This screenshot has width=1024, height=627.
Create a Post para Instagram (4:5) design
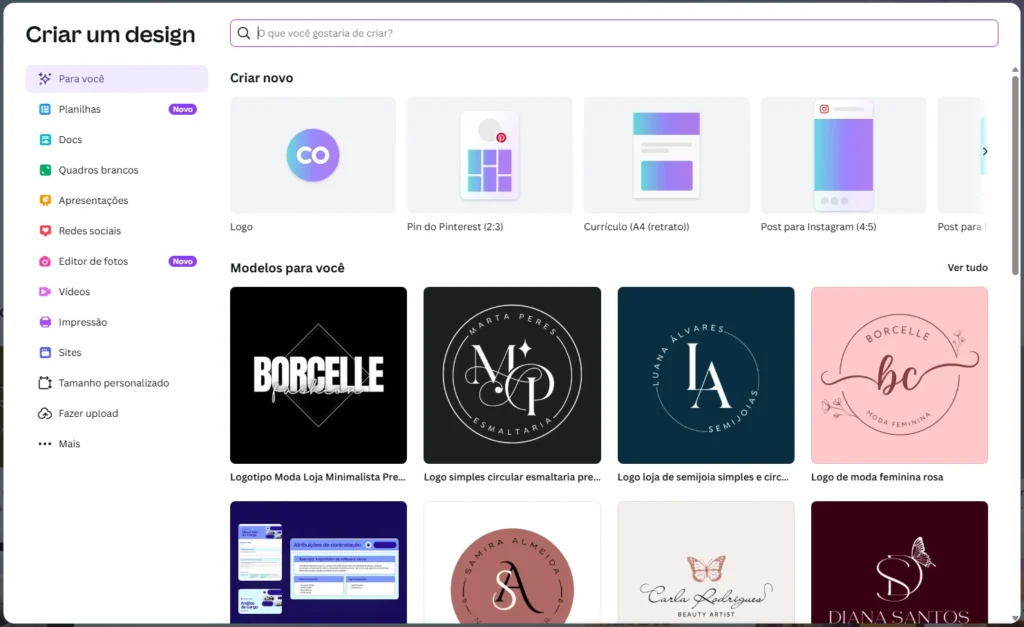(x=844, y=155)
